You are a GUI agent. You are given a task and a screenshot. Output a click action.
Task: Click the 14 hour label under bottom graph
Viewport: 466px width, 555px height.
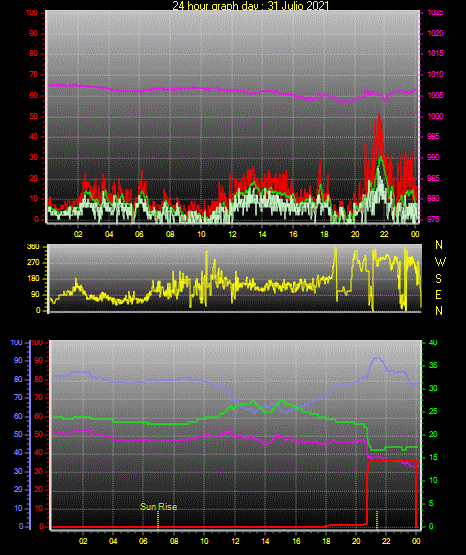(x=265, y=541)
